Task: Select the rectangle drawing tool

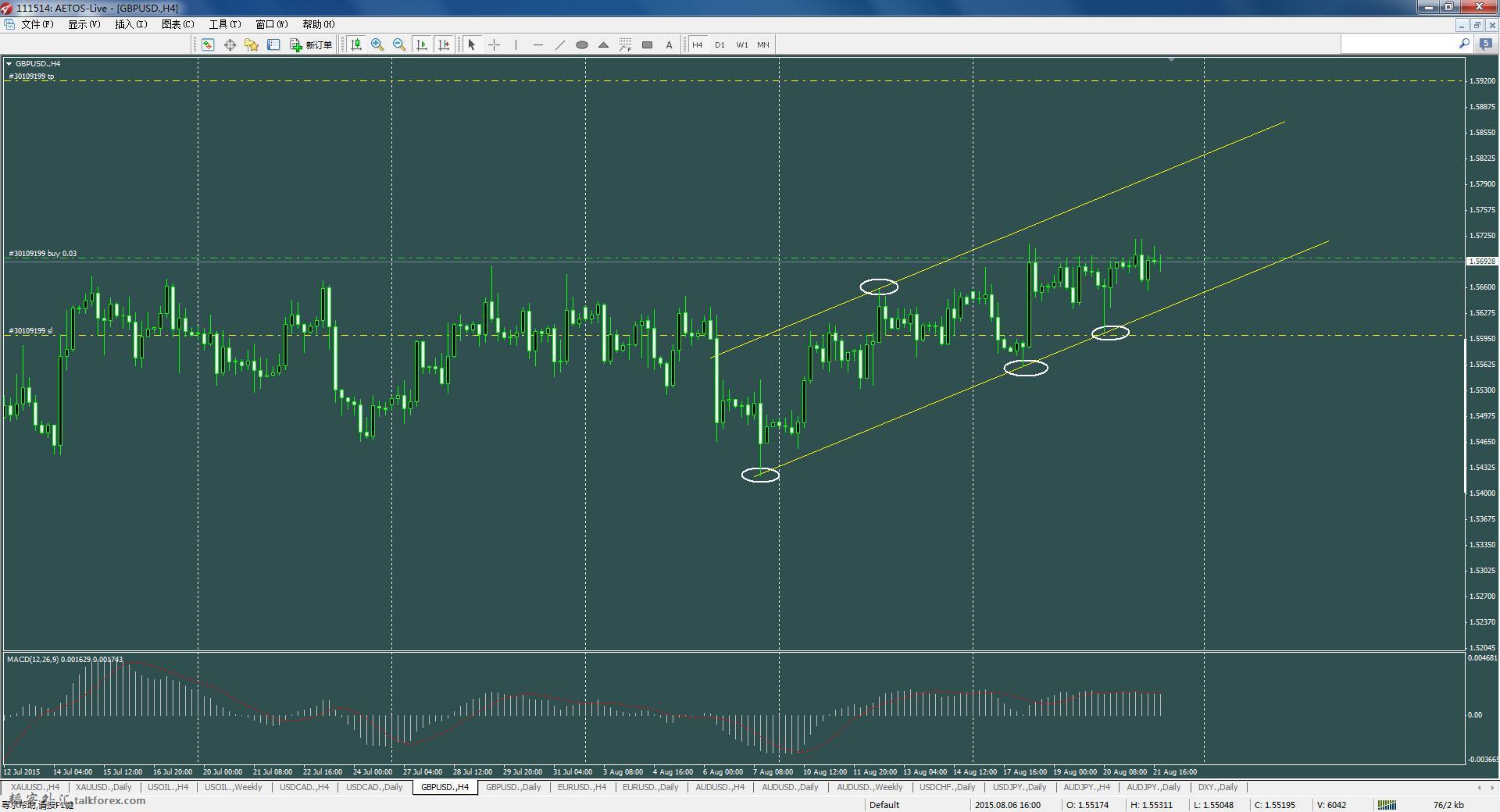Action: coord(647,45)
